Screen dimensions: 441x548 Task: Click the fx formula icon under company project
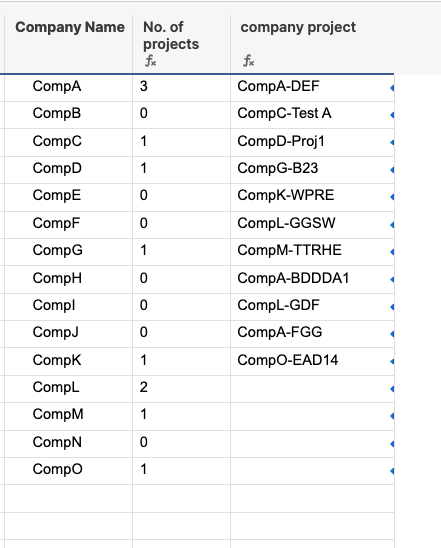248,61
